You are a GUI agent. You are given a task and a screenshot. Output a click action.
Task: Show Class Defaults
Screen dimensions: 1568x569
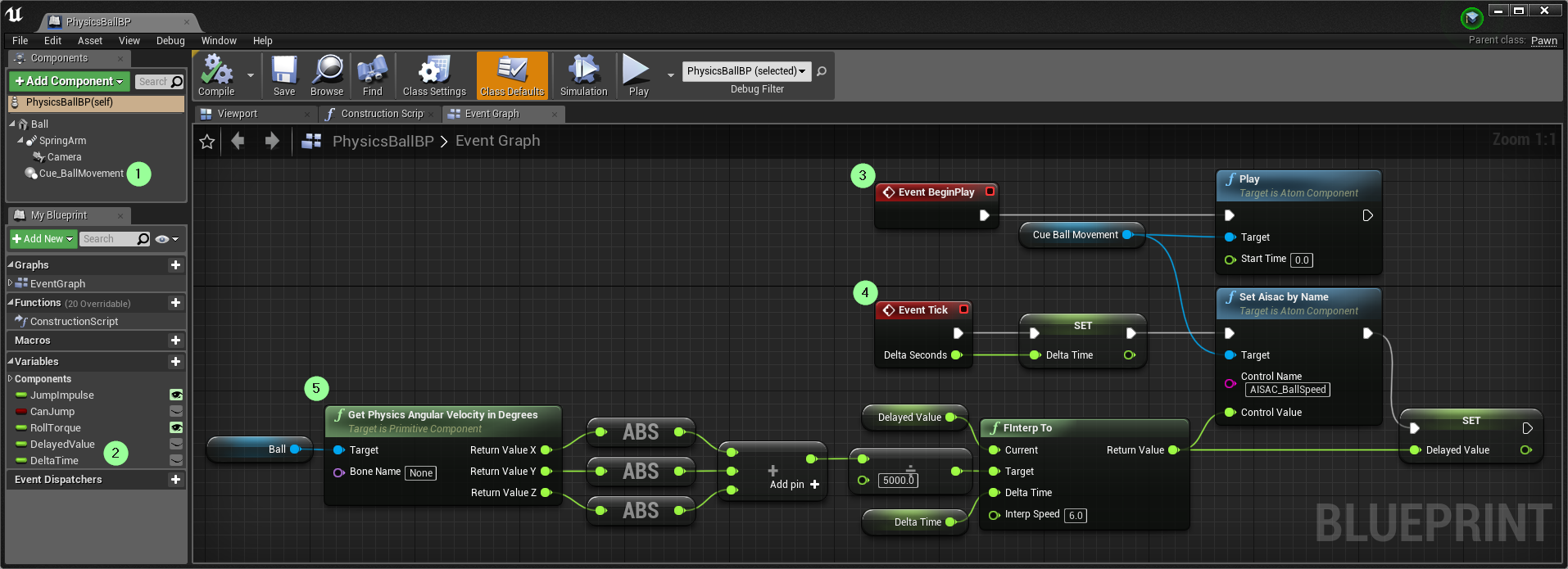[x=512, y=75]
